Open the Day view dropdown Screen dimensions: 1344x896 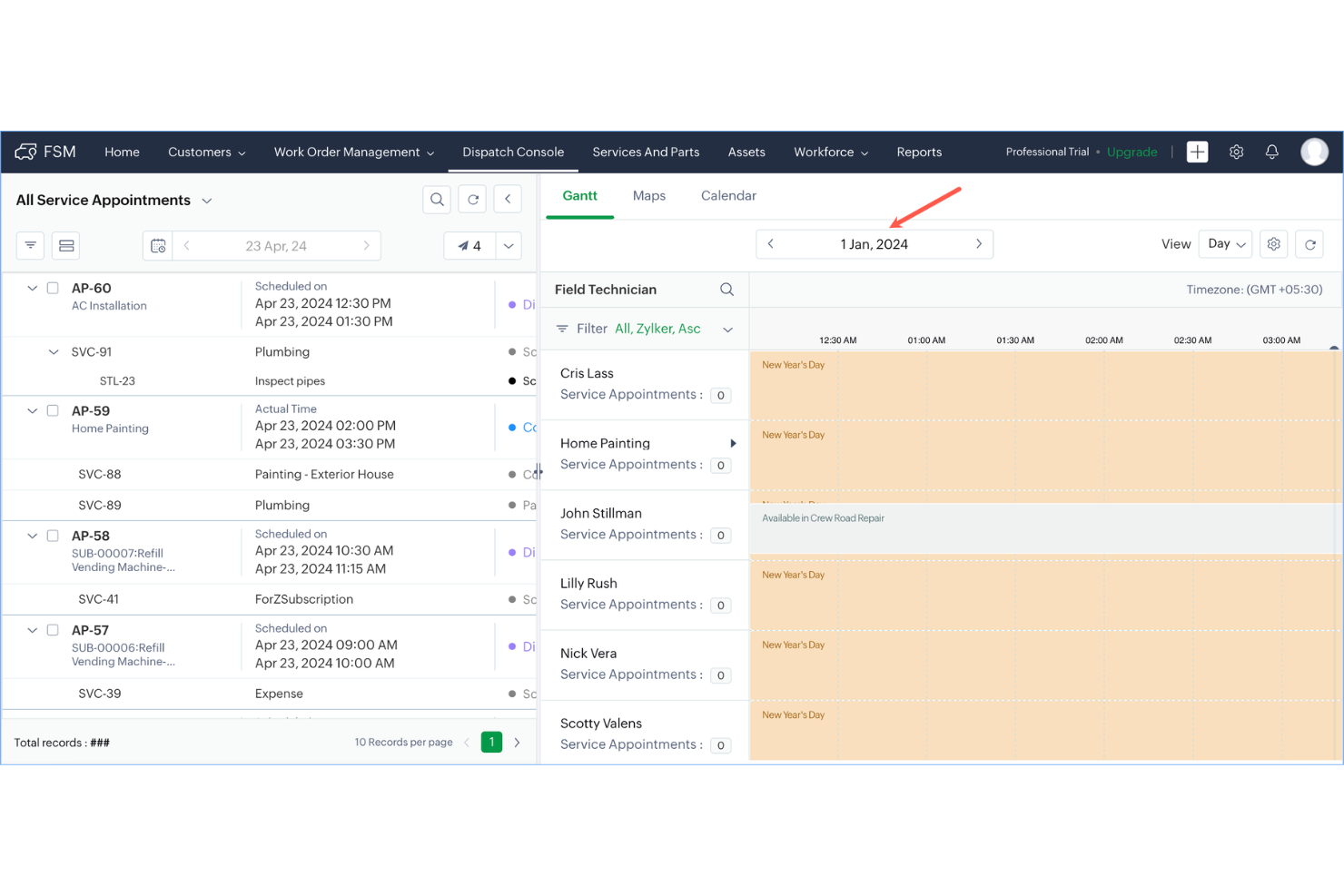point(1225,243)
